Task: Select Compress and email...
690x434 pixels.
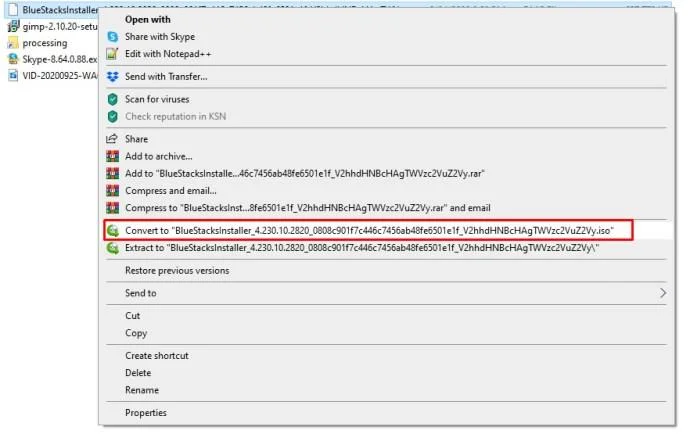Action: [170, 191]
